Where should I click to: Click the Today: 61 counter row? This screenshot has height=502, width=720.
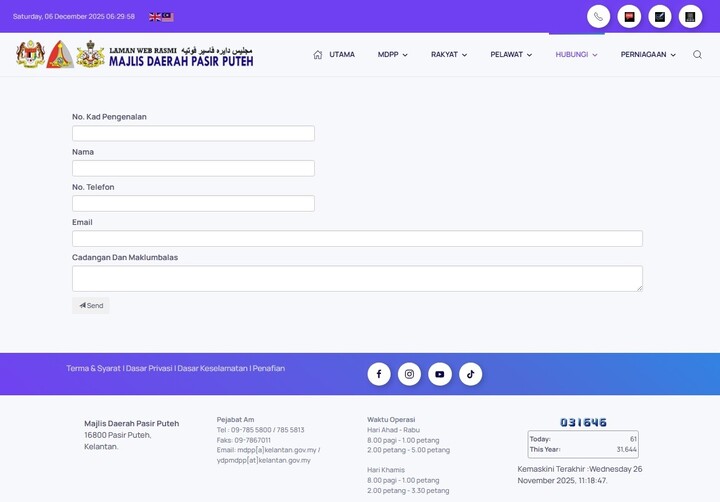pos(583,439)
